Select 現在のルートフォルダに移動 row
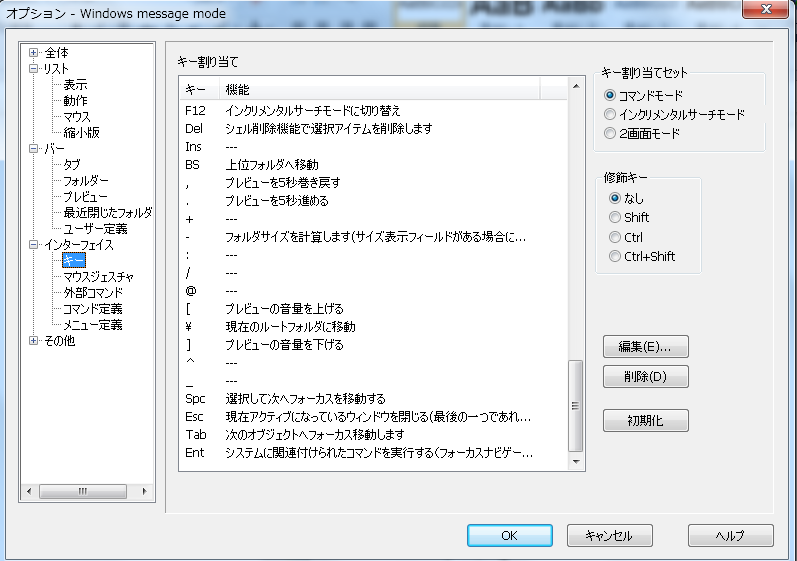 coord(374,327)
